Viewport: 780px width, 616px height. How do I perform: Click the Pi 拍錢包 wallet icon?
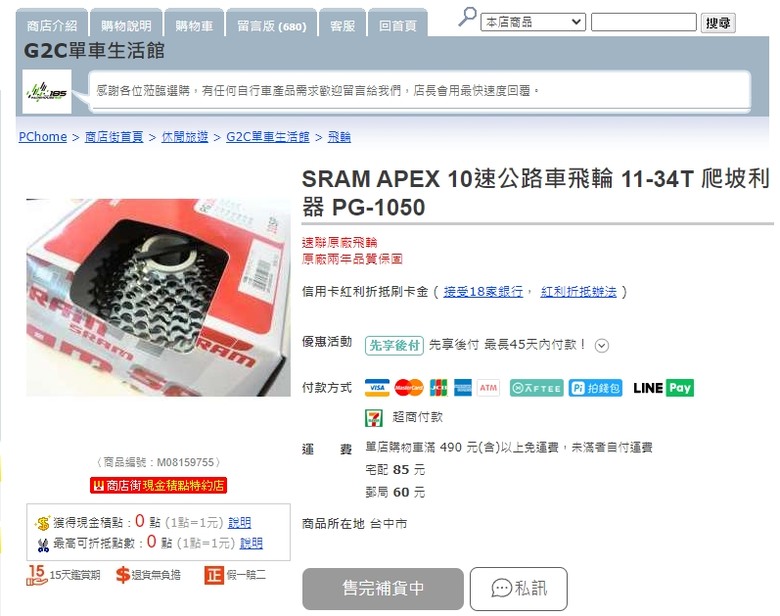pyautogui.click(x=595, y=388)
